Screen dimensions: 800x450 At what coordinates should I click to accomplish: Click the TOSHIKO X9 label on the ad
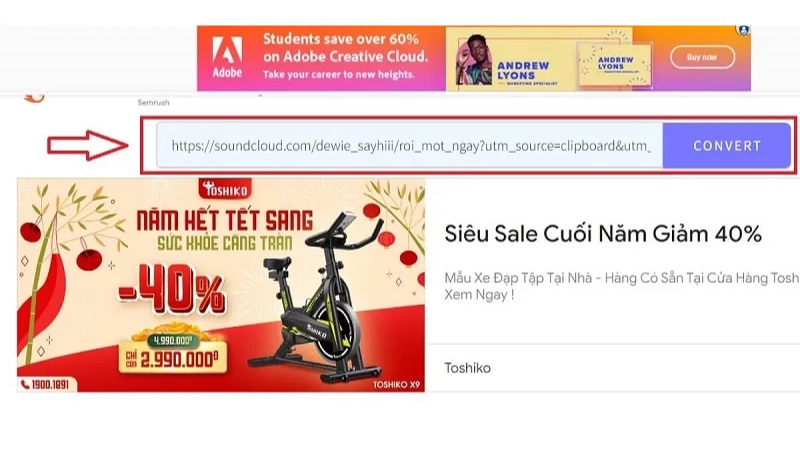(x=396, y=384)
